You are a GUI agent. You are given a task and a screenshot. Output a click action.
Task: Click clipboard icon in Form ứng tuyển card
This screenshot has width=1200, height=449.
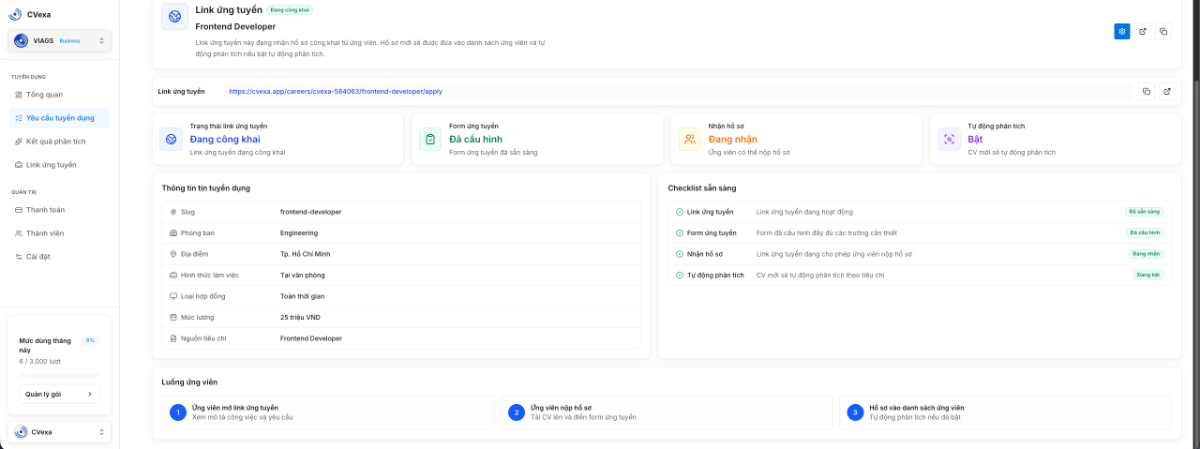click(x=430, y=139)
